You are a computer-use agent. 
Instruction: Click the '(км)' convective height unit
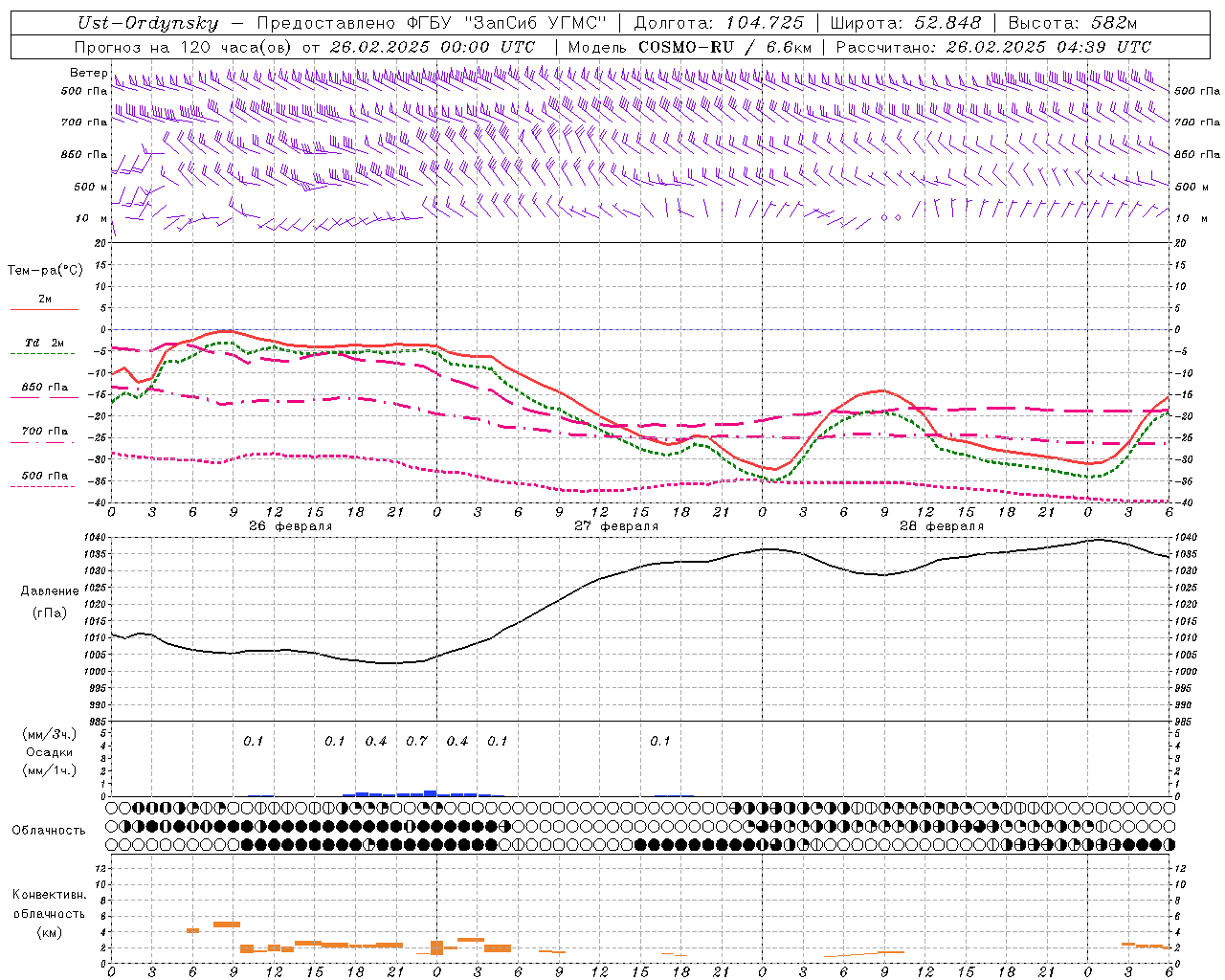[50, 932]
